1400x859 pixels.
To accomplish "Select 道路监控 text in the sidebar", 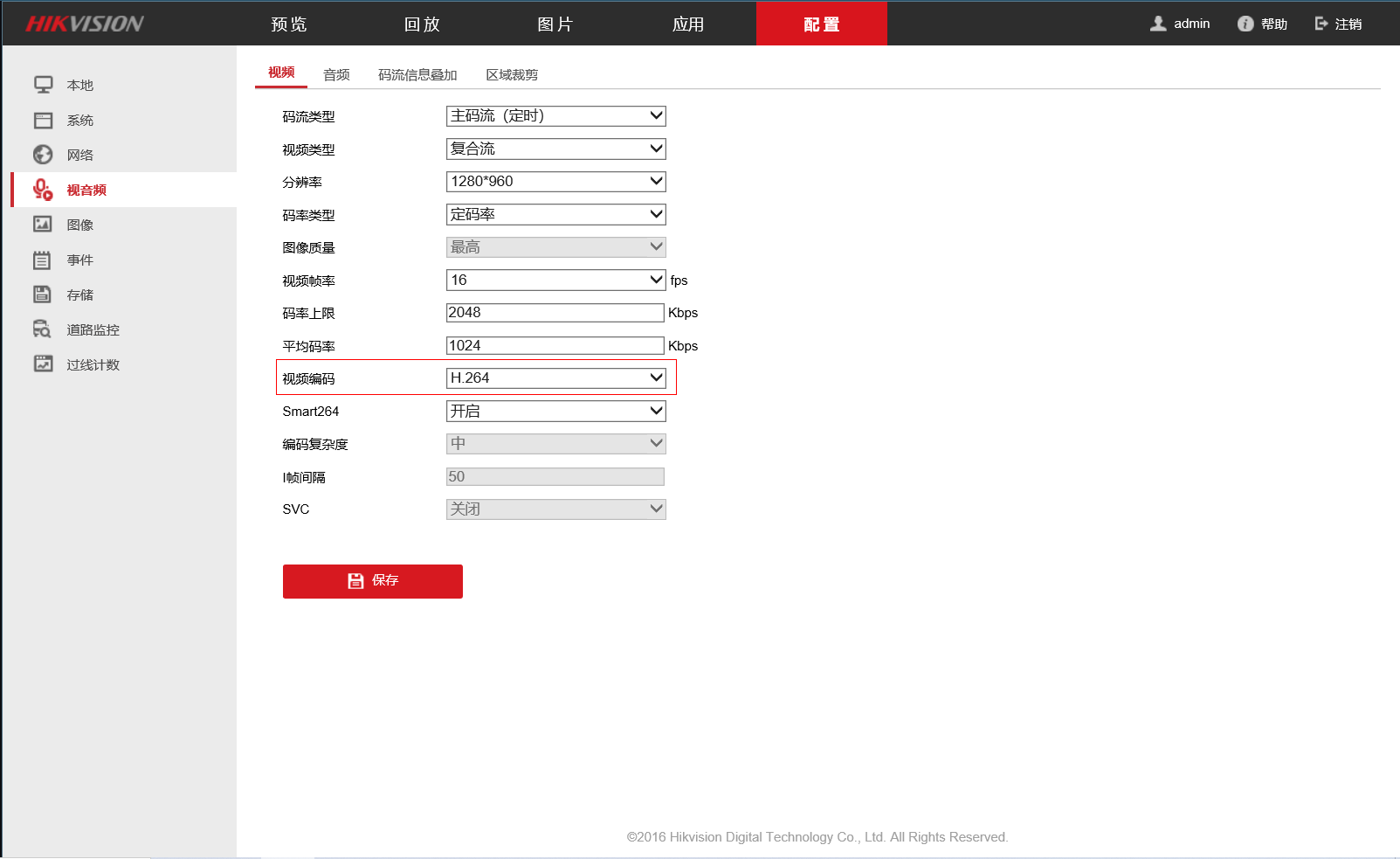I will 93,330.
